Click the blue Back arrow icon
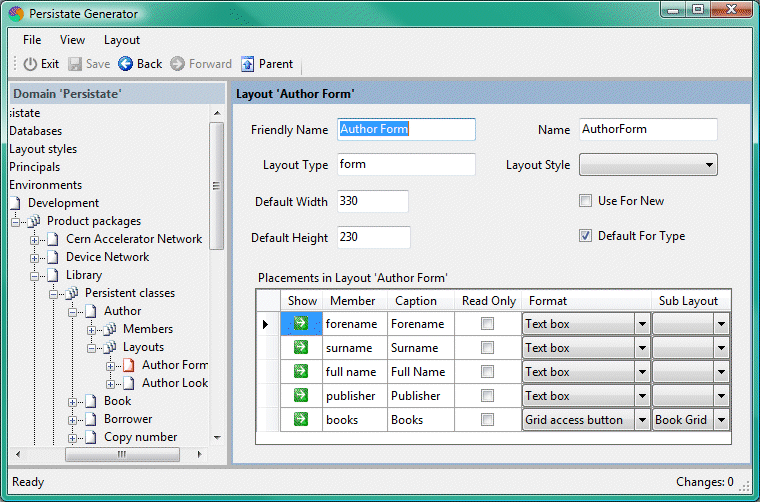Image resolution: width=760 pixels, height=502 pixels. coord(126,64)
